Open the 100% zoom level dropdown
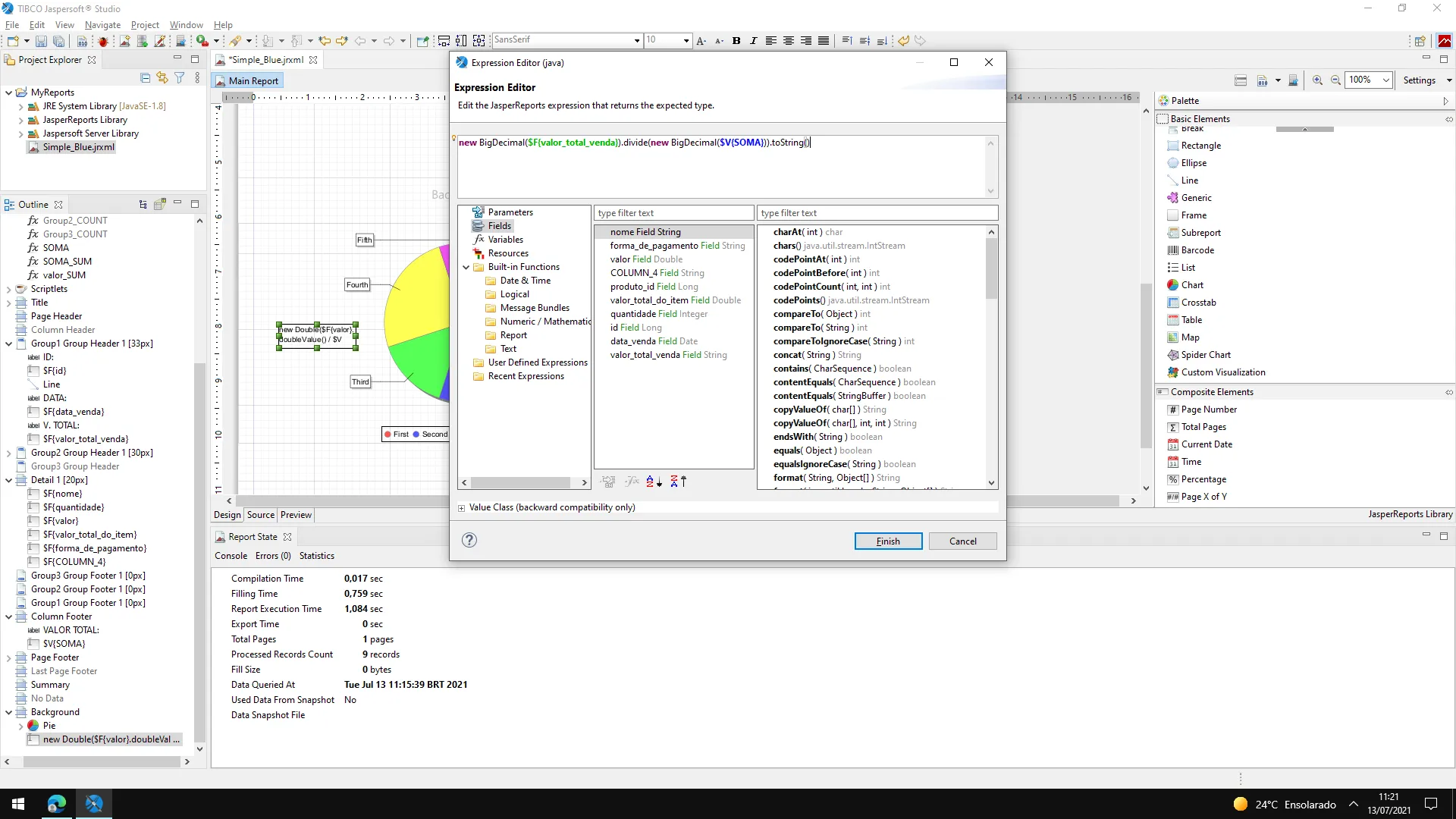 pyautogui.click(x=1385, y=80)
